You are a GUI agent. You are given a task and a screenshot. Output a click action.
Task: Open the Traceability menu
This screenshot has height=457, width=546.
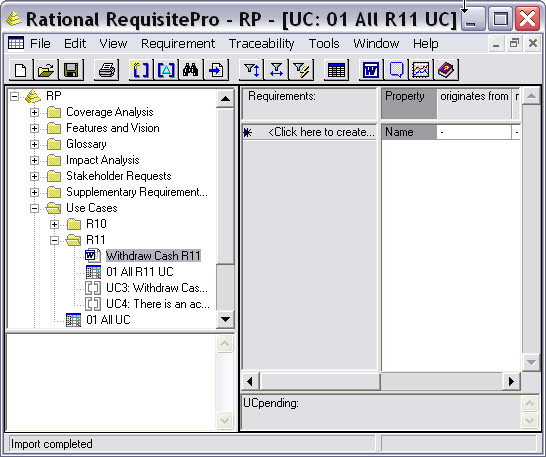pyautogui.click(x=262, y=44)
